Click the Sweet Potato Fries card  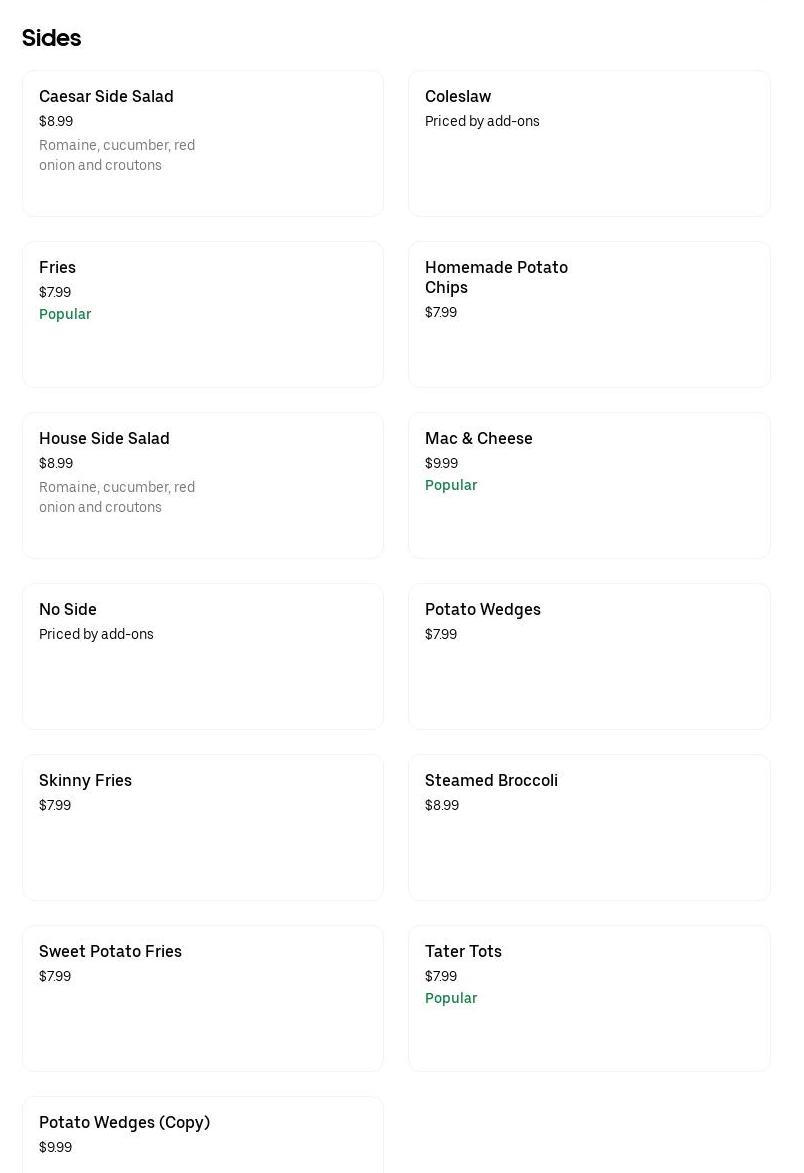202,998
